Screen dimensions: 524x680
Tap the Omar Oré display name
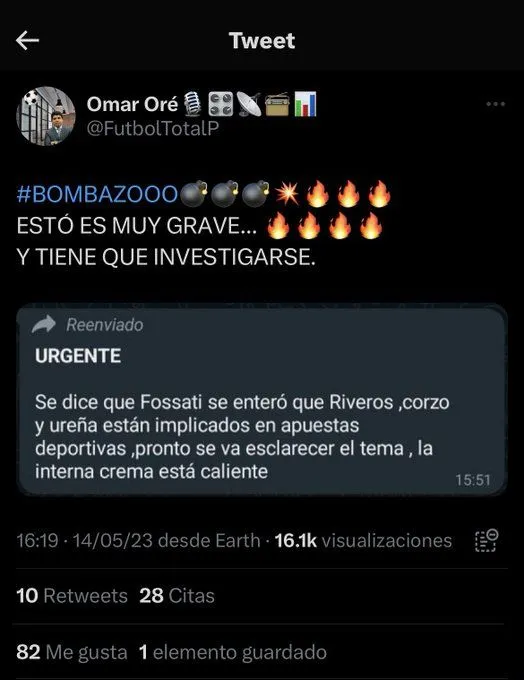tap(132, 104)
